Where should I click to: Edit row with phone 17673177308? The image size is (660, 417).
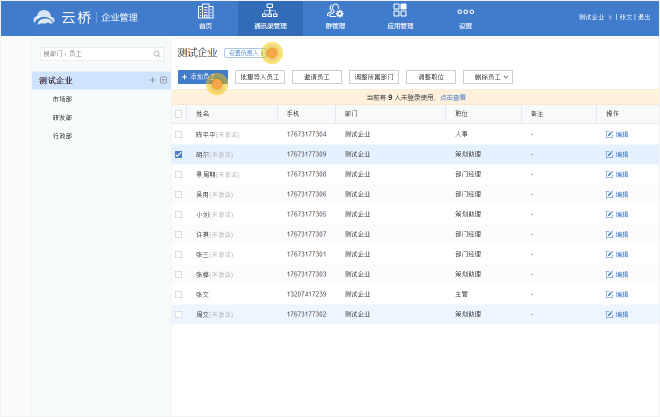pyautogui.click(x=617, y=174)
